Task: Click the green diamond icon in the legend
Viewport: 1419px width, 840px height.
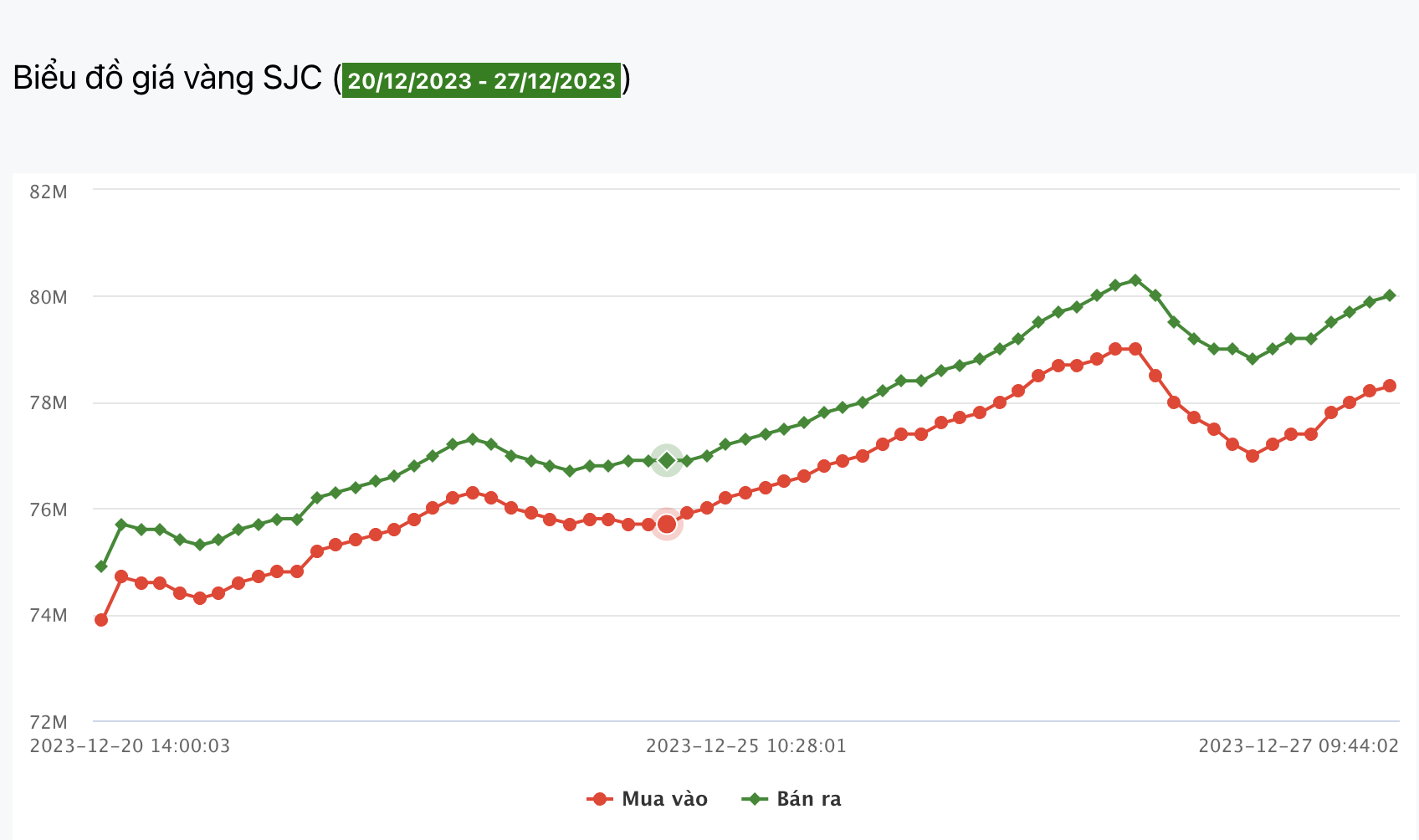Action: [x=754, y=799]
